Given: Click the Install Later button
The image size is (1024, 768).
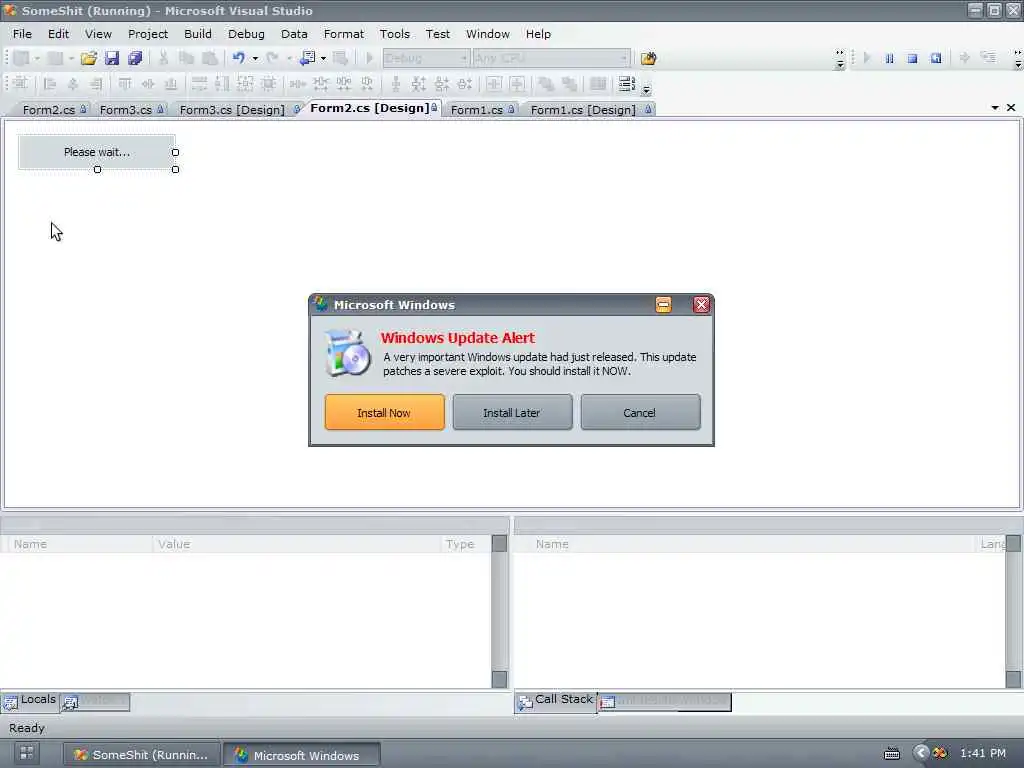Looking at the screenshot, I should tap(512, 412).
